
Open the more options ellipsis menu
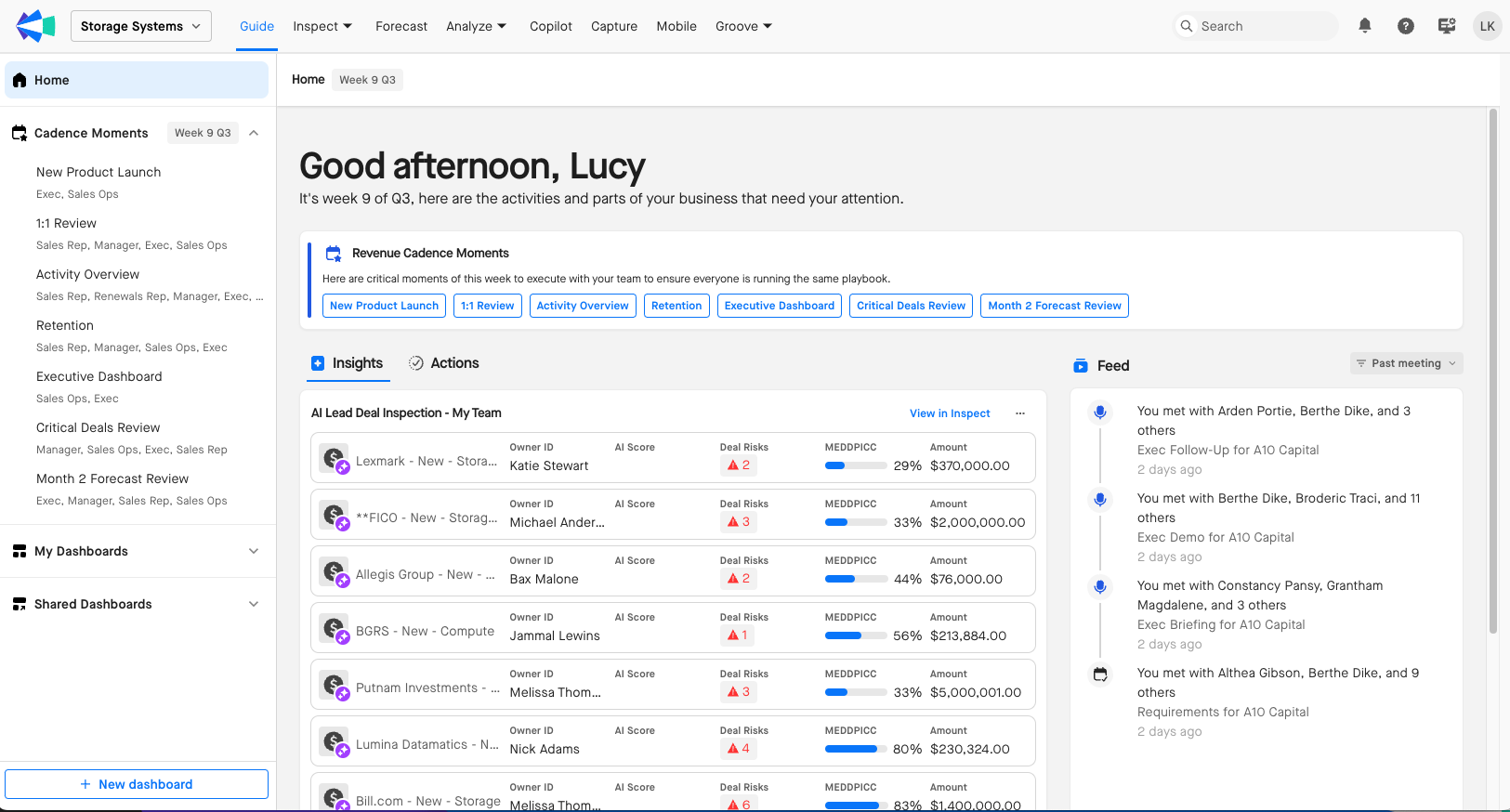1020,413
